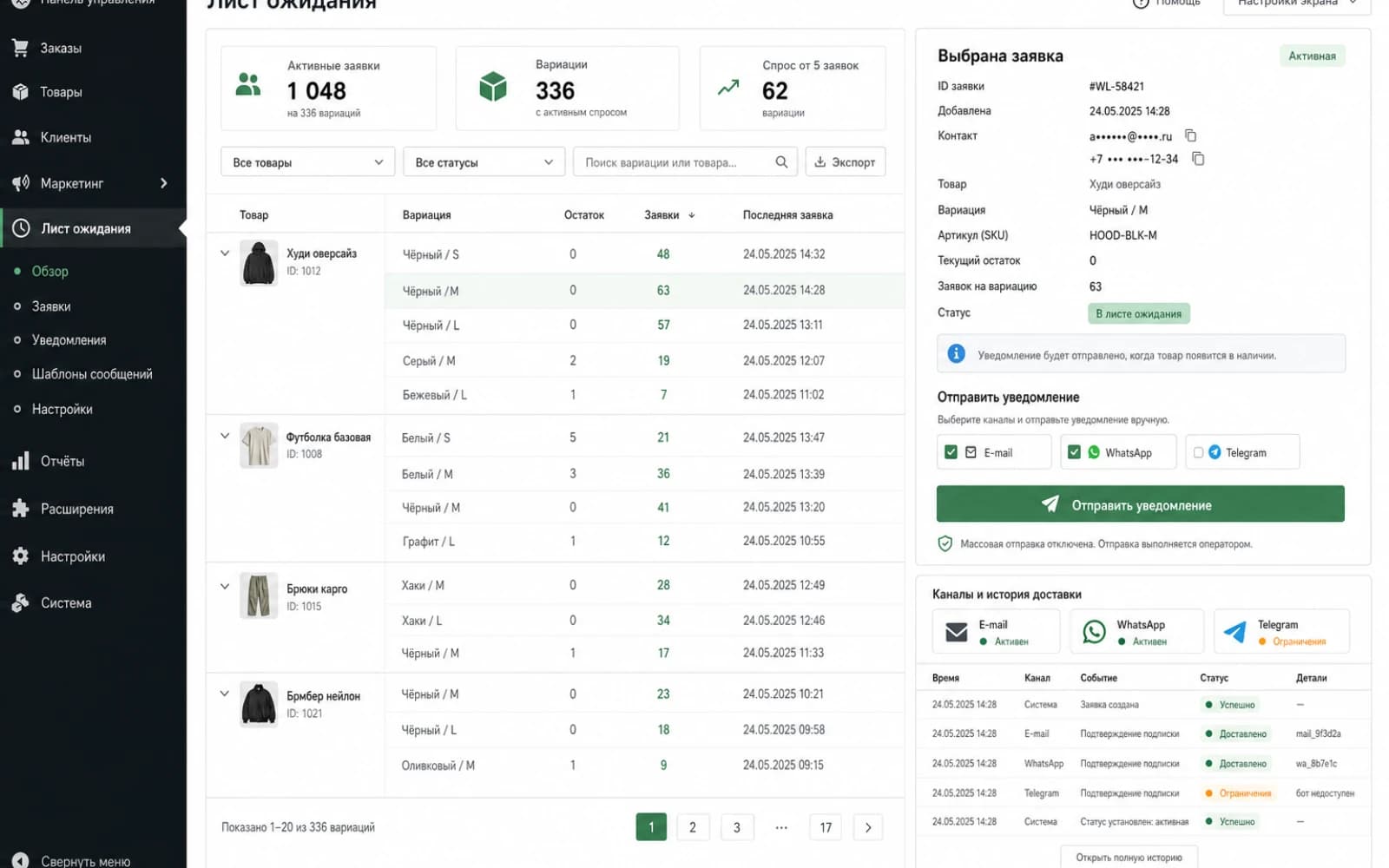Open the Все статусы dropdown
The width and height of the screenshot is (1389, 868).
(x=484, y=162)
